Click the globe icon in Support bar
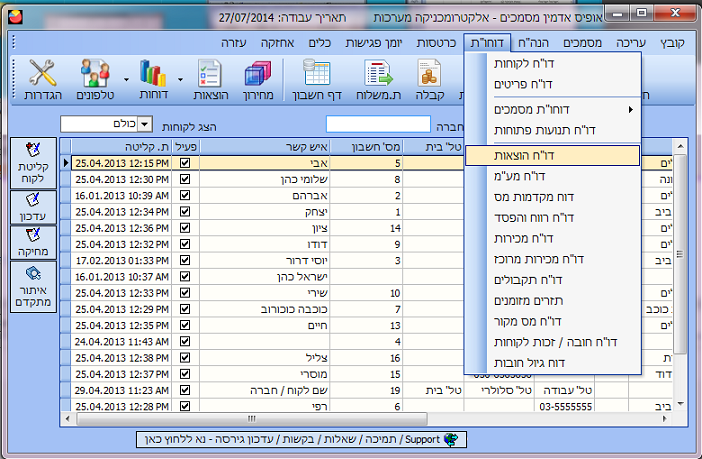Screen dimensions: 702x459 (451, 440)
